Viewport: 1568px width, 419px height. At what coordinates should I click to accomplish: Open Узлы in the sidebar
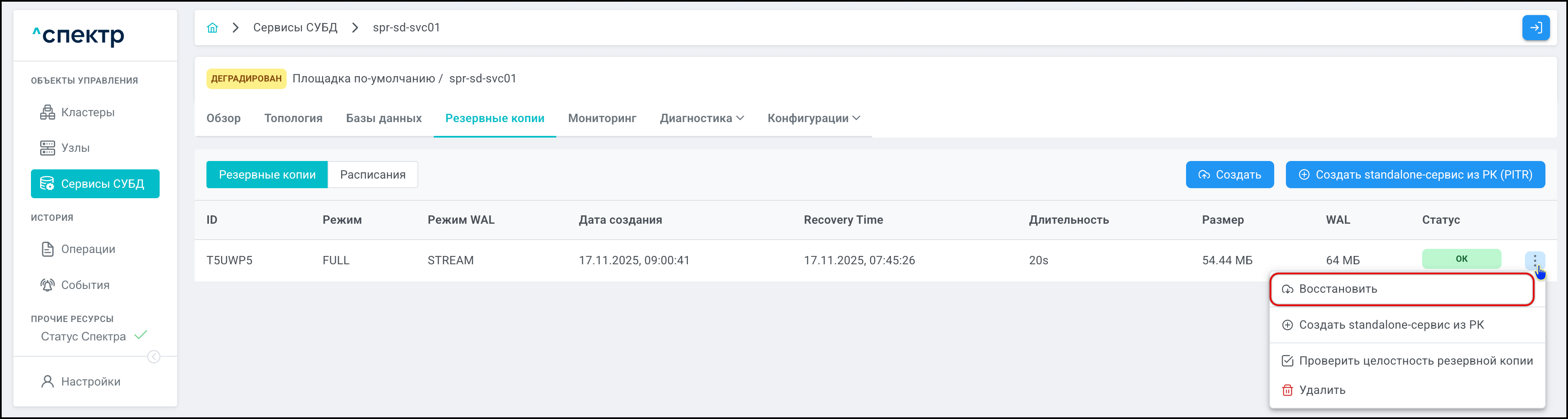[75, 148]
